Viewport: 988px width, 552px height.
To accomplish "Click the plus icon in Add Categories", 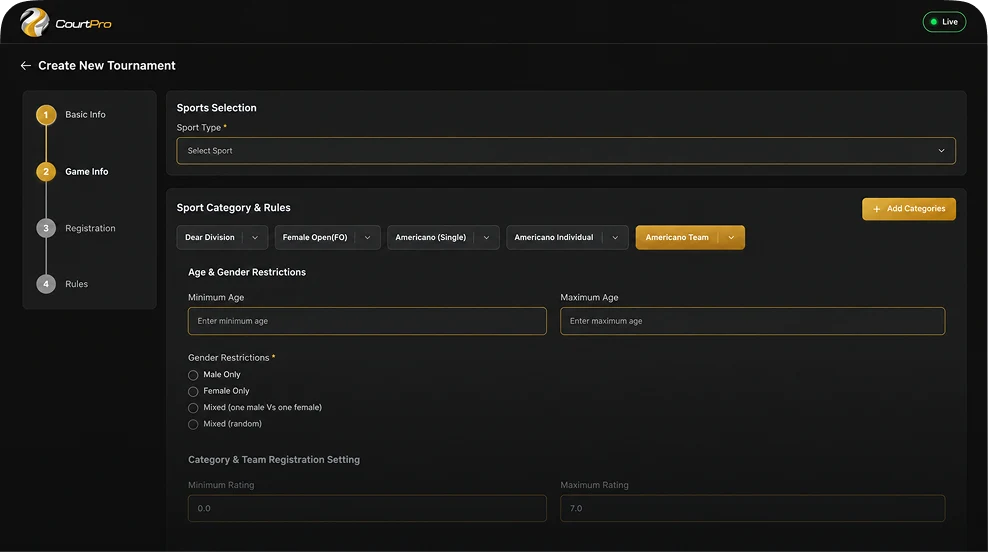I will (x=876, y=209).
